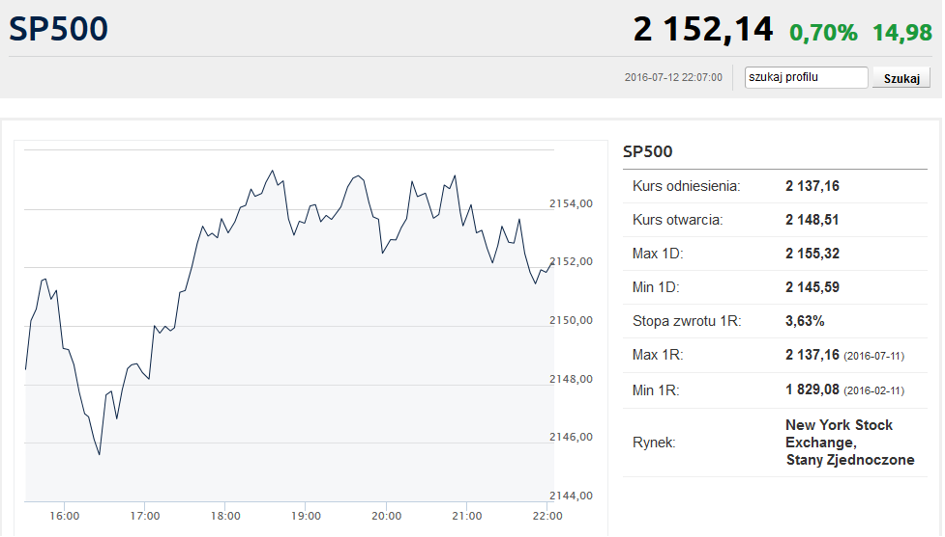This screenshot has width=945, height=537.
Task: Click the 16:00 label on chart axis
Action: (x=64, y=516)
